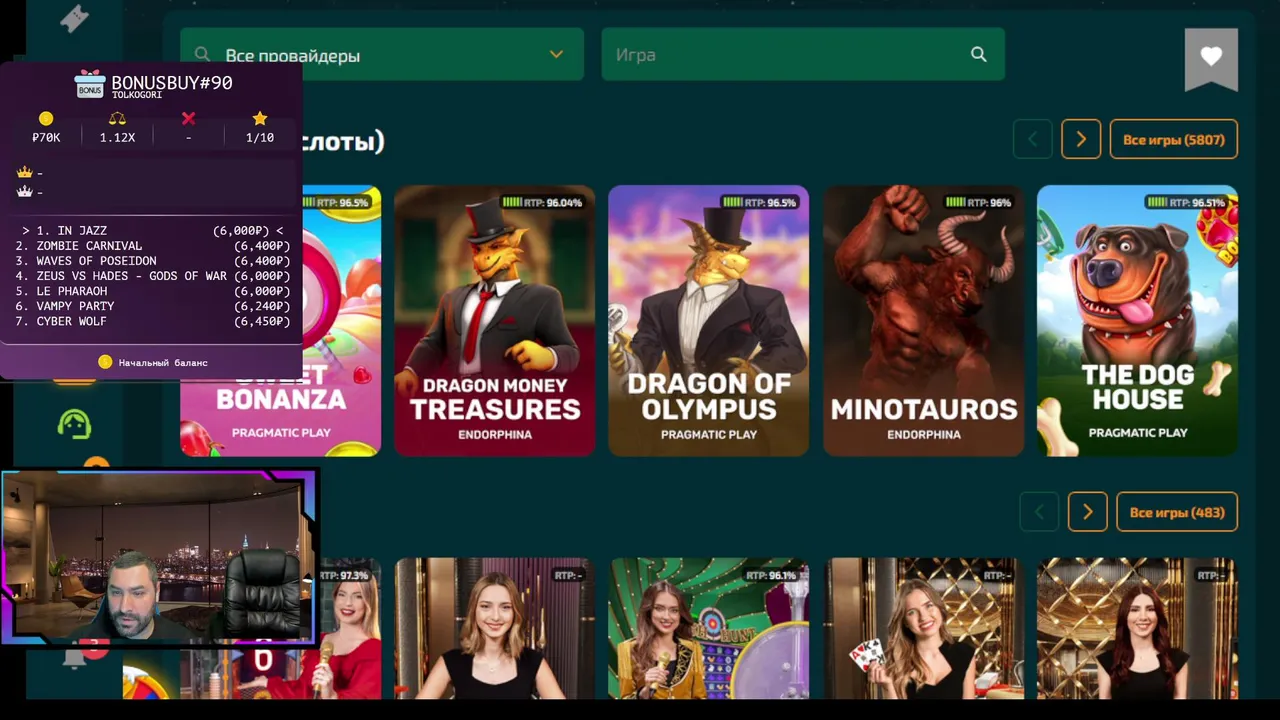Click the BONUSBUY#90 title
Screen dimensions: 1280x720
pyautogui.click(x=172, y=83)
